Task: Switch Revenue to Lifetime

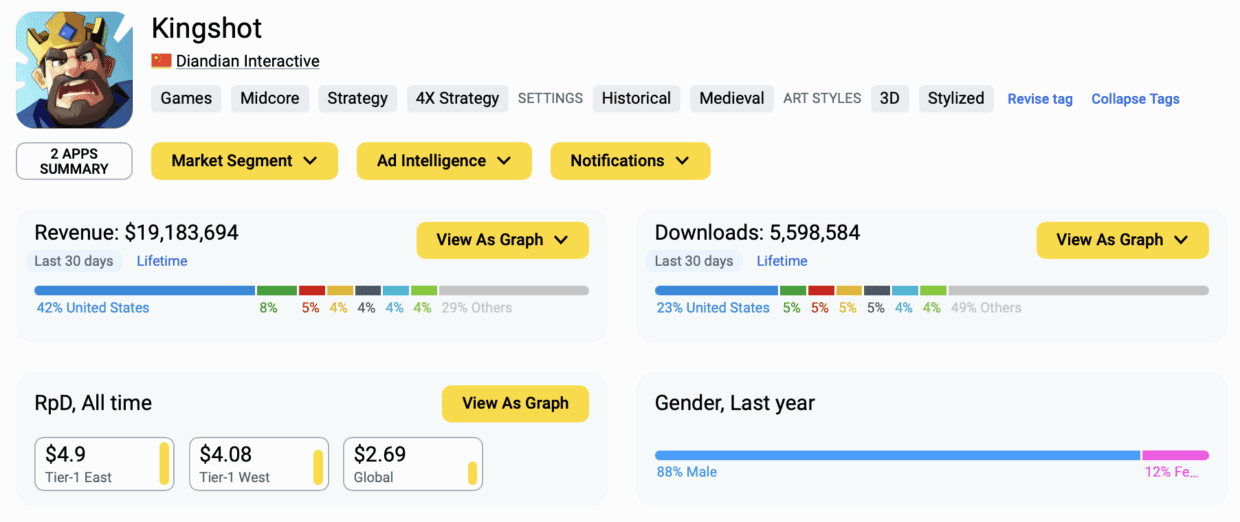Action: [162, 261]
